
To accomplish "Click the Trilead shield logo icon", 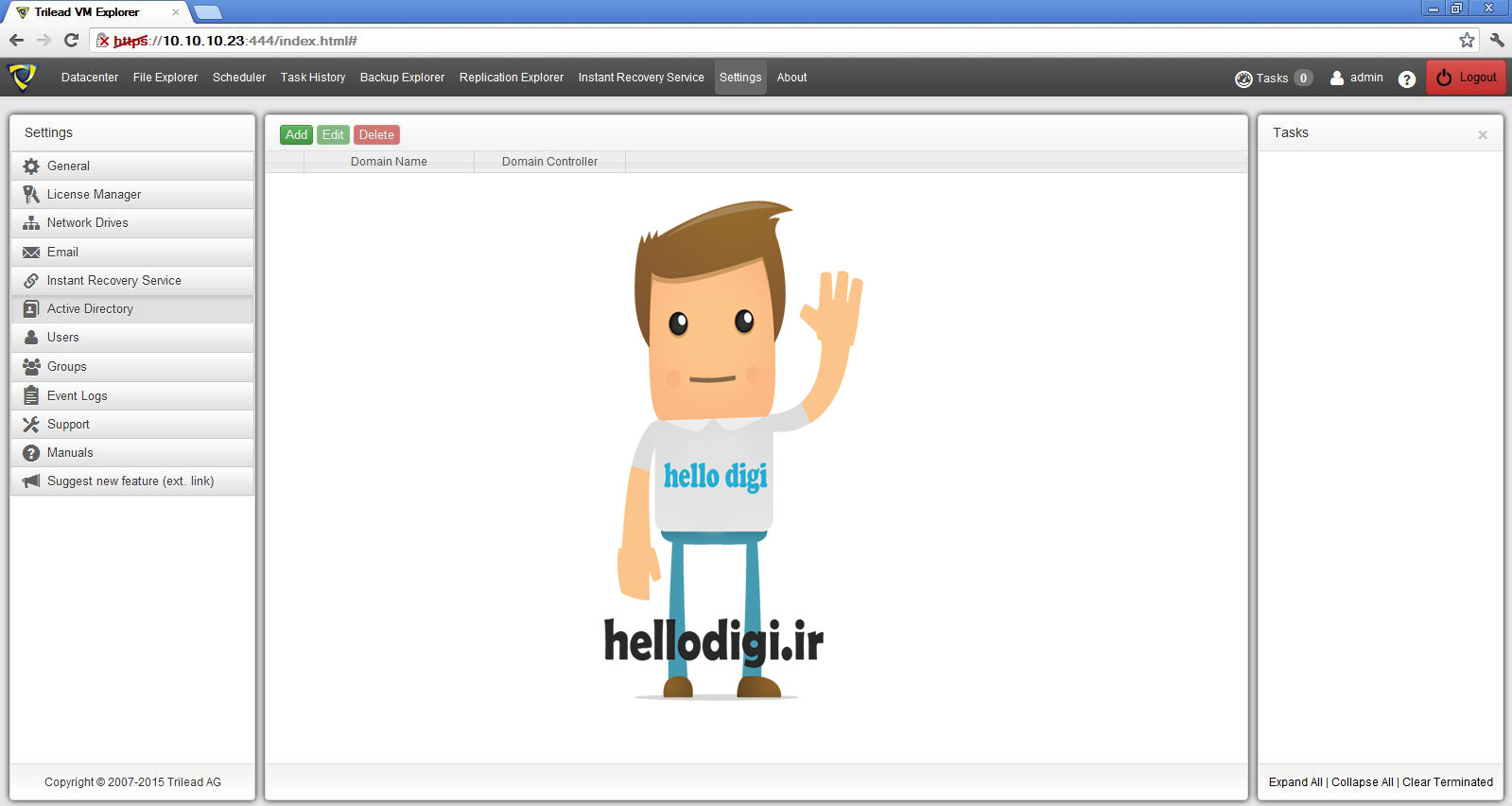I will [x=22, y=77].
